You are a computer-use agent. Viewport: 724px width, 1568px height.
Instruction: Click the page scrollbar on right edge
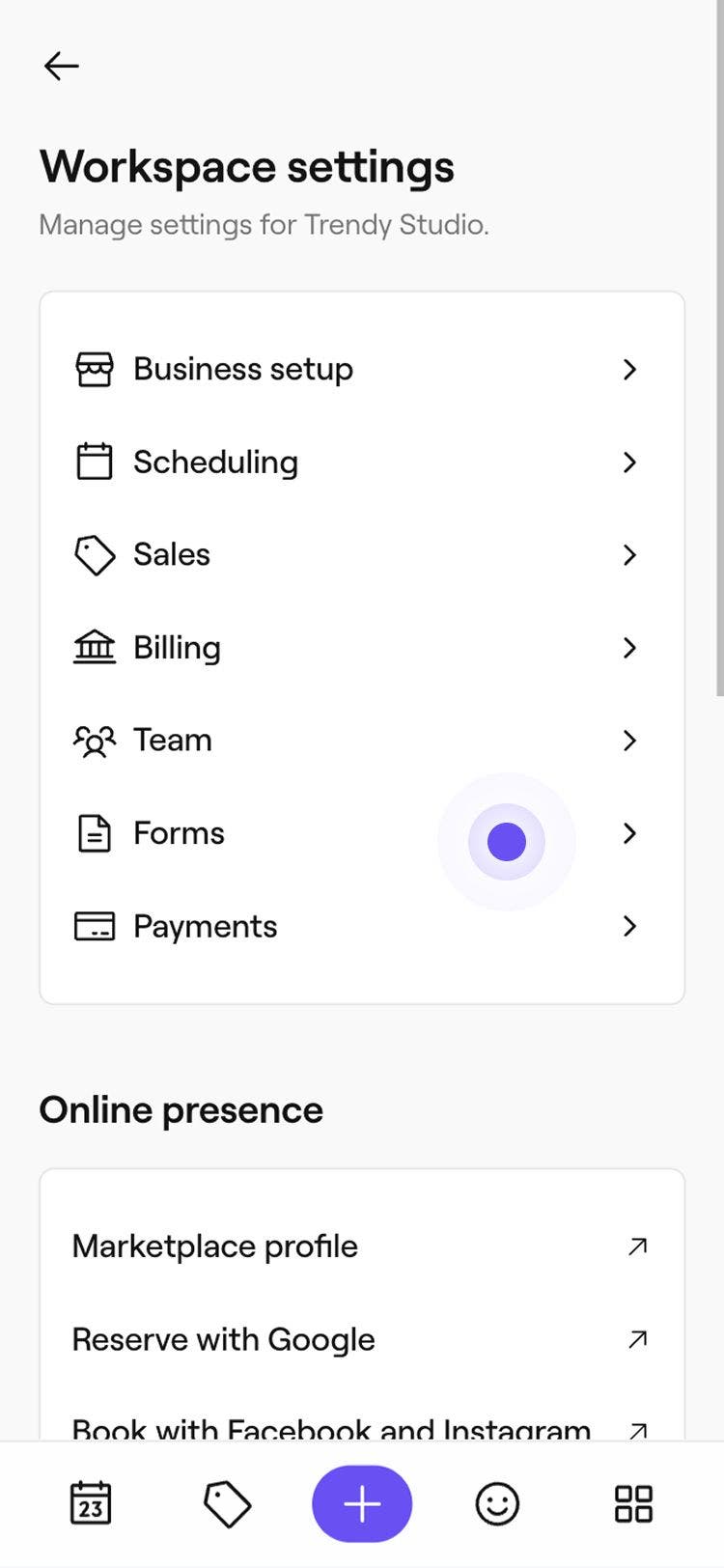719,348
